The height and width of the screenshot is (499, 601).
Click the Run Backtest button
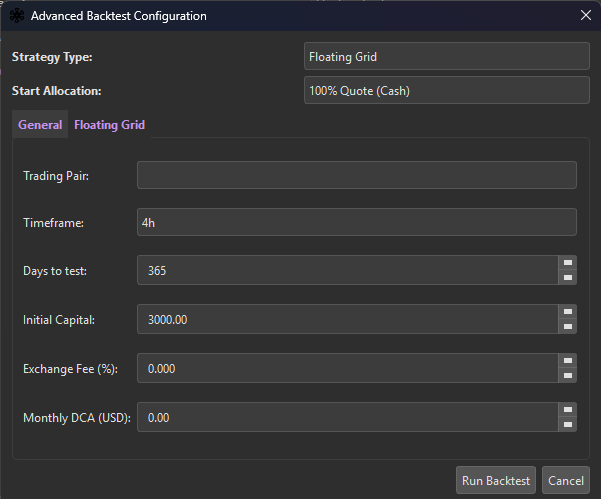point(496,480)
